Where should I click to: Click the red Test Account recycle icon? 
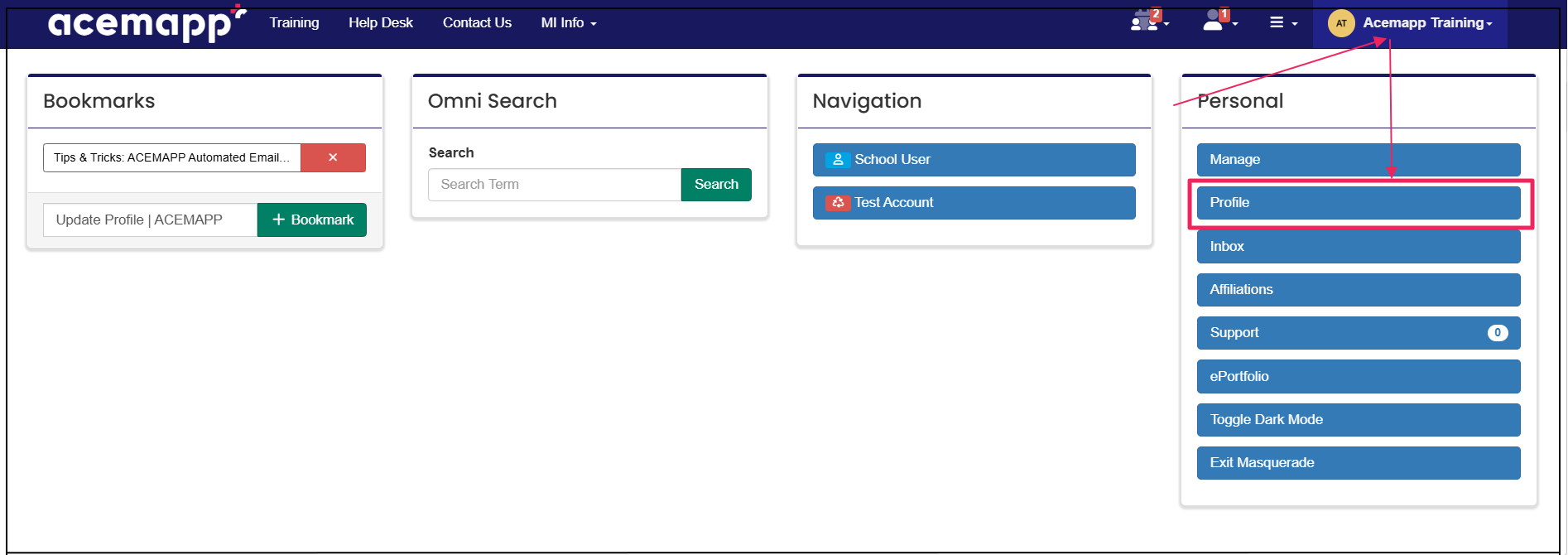click(x=838, y=203)
